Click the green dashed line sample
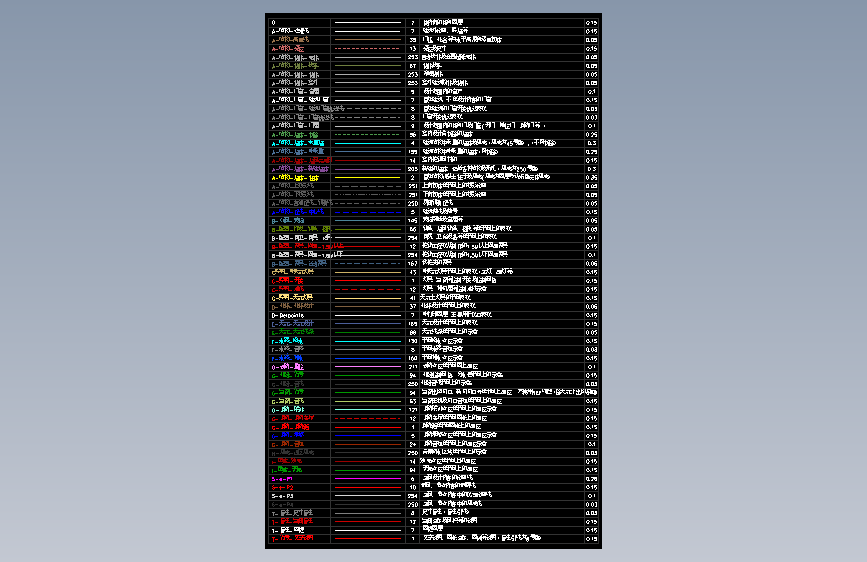This screenshot has width=867, height=562. coord(368,134)
